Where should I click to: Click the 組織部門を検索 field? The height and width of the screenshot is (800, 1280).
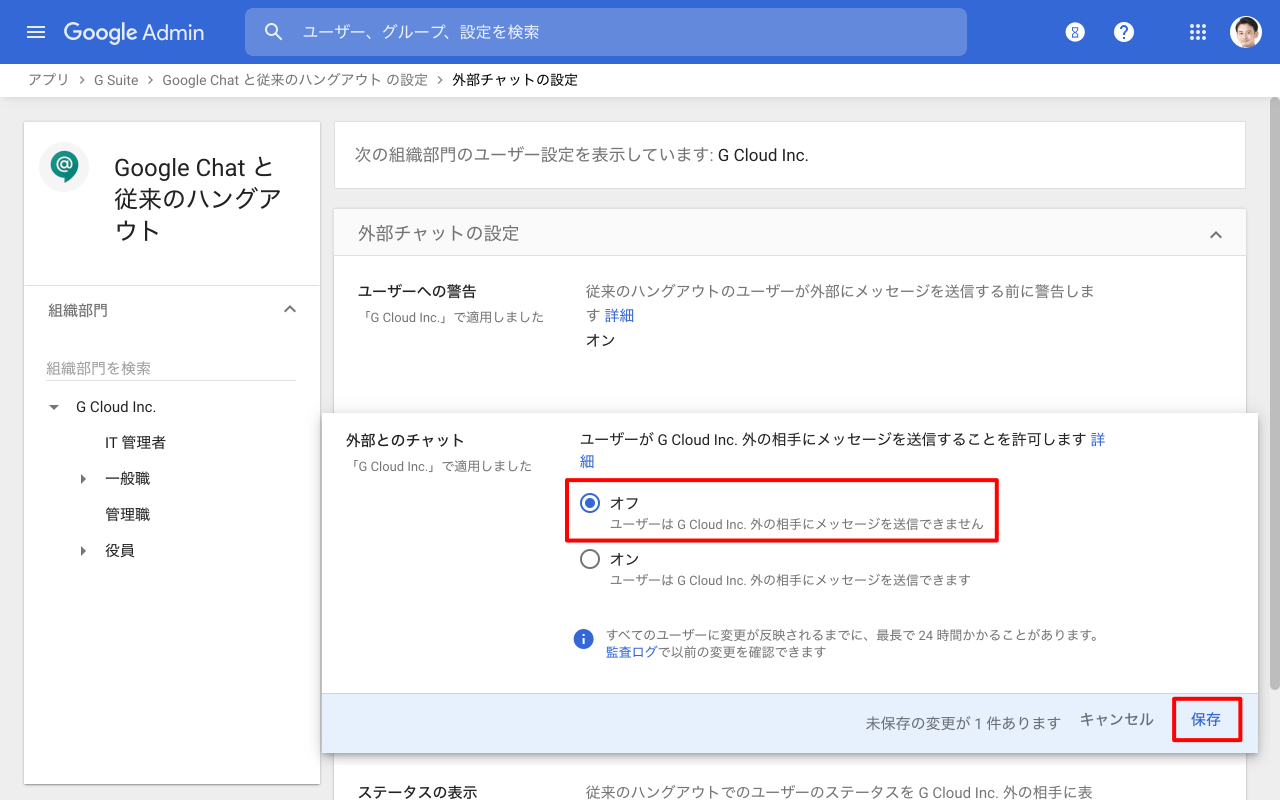tap(171, 368)
